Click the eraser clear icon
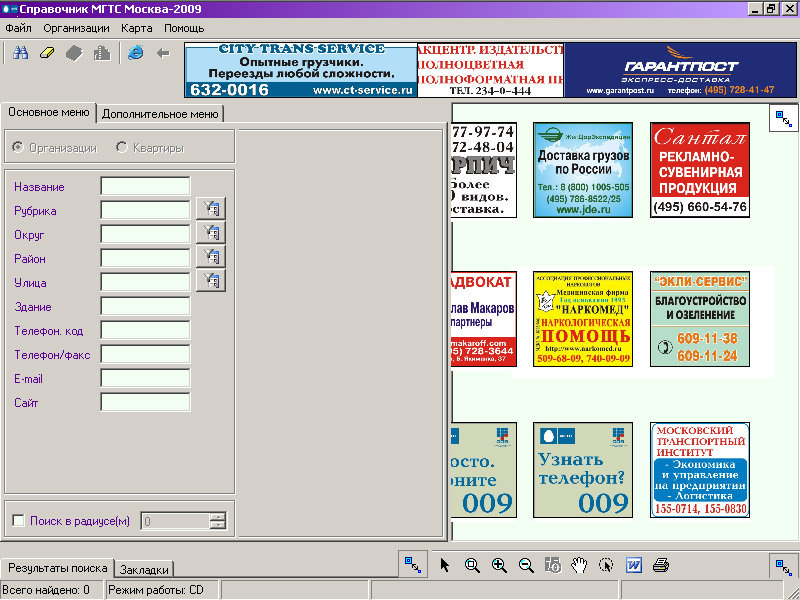Screen dimensions: 800x600 tap(47, 53)
